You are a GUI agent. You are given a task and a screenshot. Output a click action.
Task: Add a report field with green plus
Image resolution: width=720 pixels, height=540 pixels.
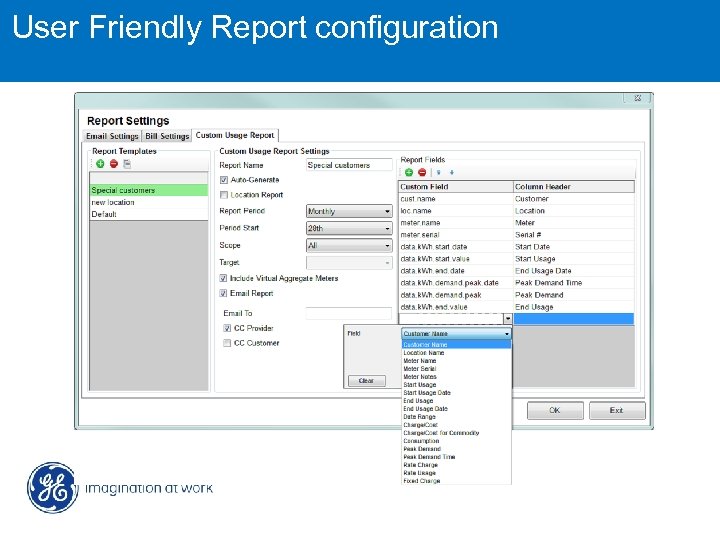409,172
